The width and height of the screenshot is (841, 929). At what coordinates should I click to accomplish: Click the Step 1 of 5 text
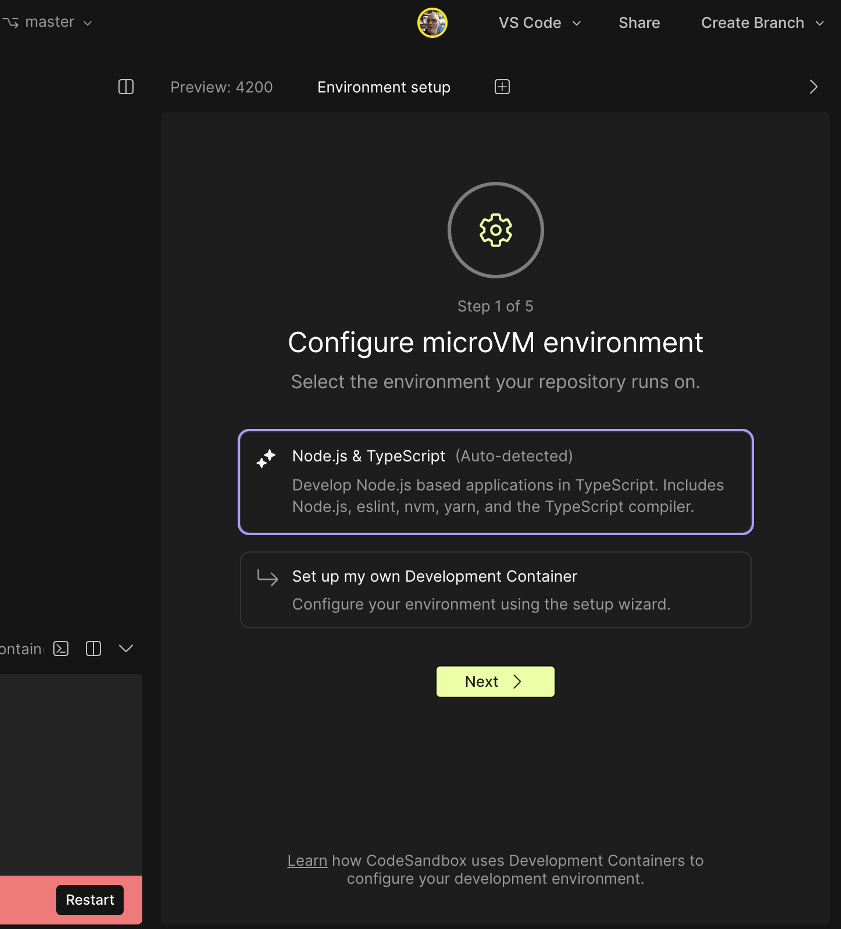point(495,306)
